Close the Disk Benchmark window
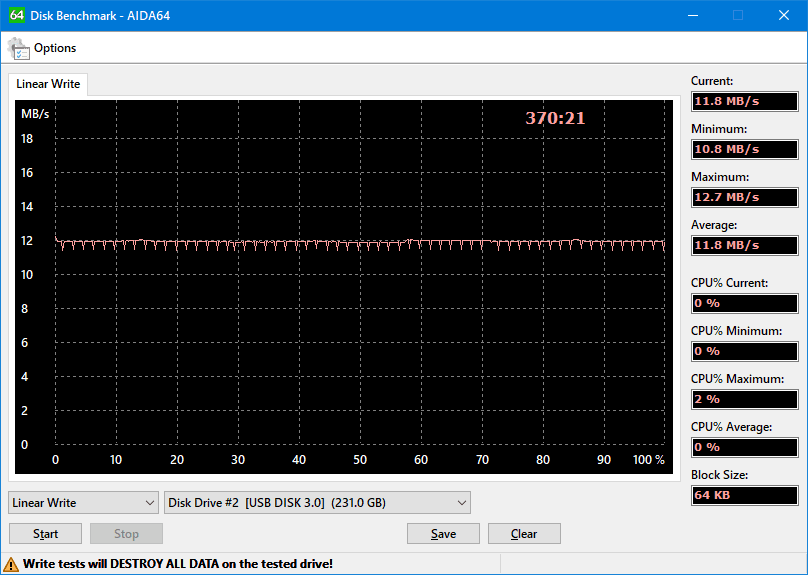 click(x=784, y=15)
